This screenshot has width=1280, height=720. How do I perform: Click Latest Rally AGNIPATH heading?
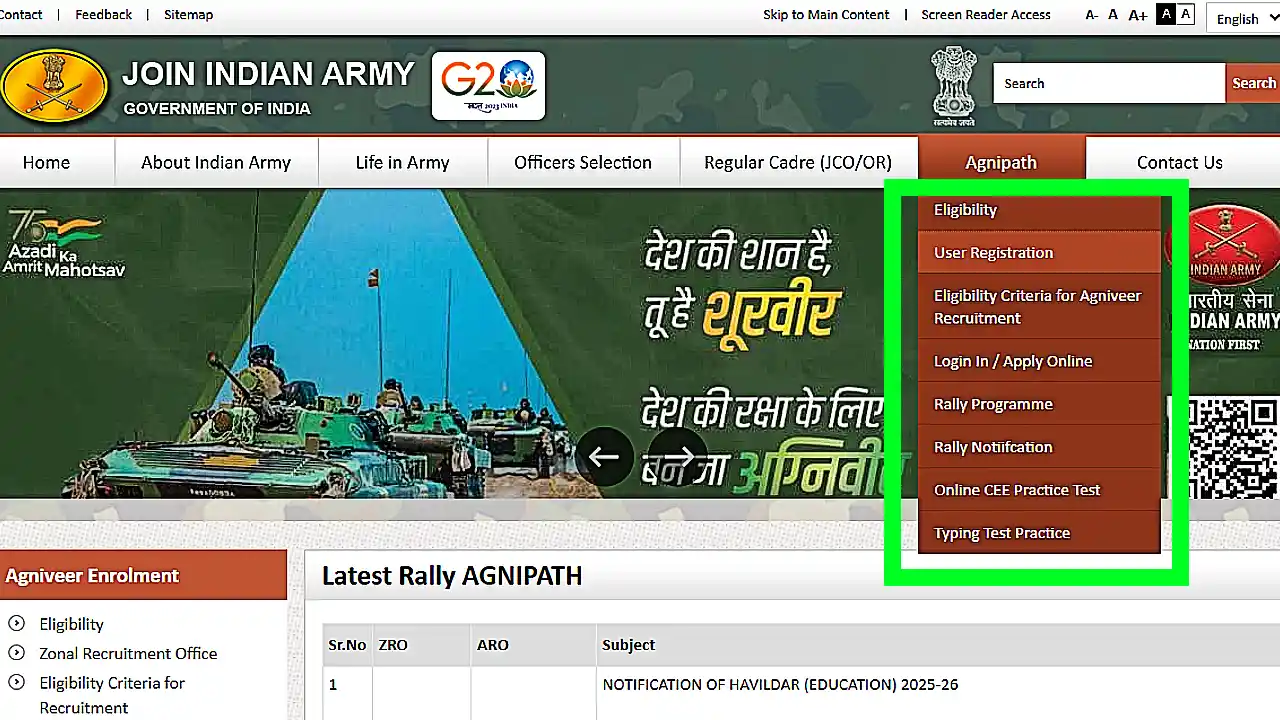[452, 576]
